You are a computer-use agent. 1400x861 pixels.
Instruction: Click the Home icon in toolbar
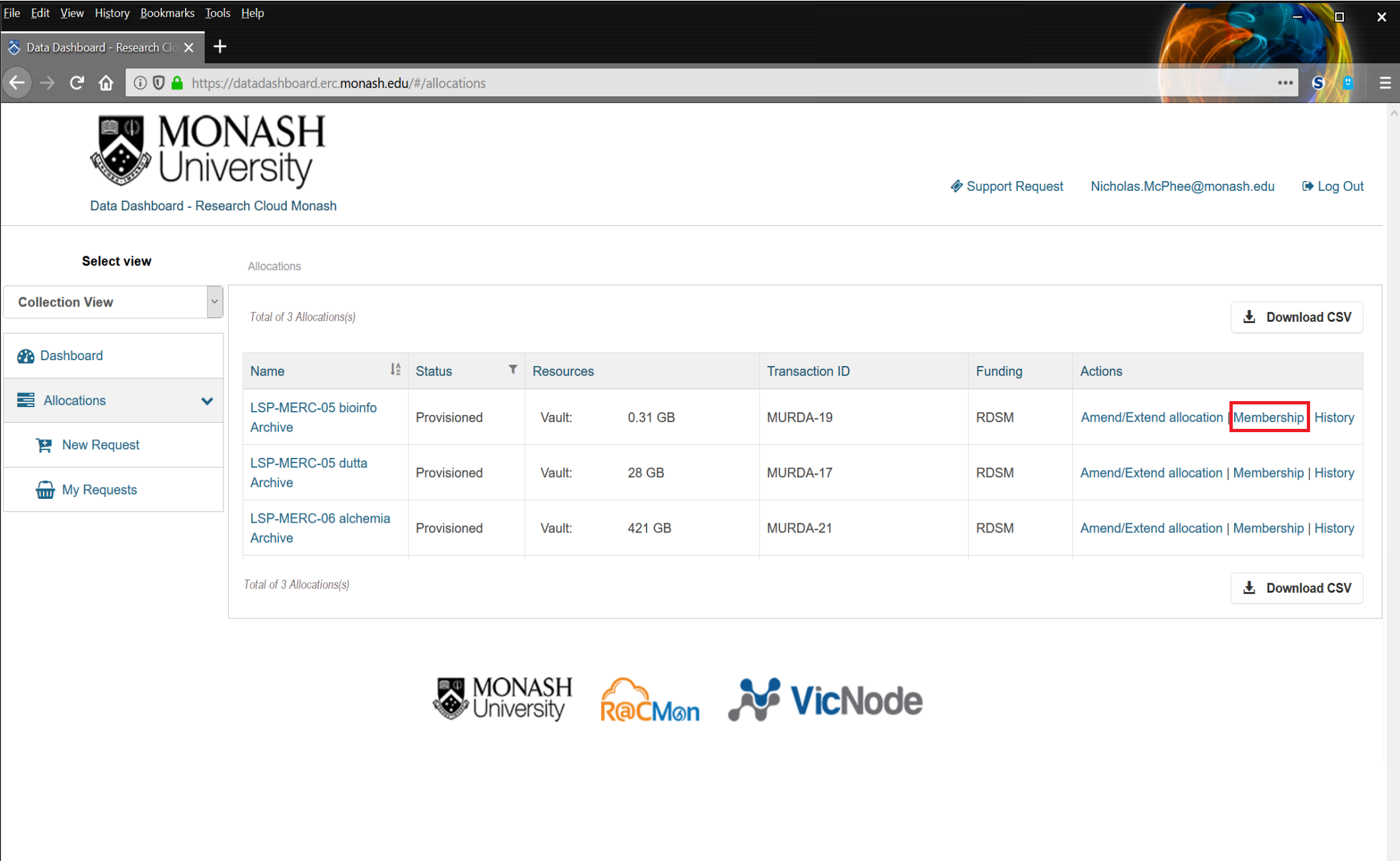coord(106,83)
